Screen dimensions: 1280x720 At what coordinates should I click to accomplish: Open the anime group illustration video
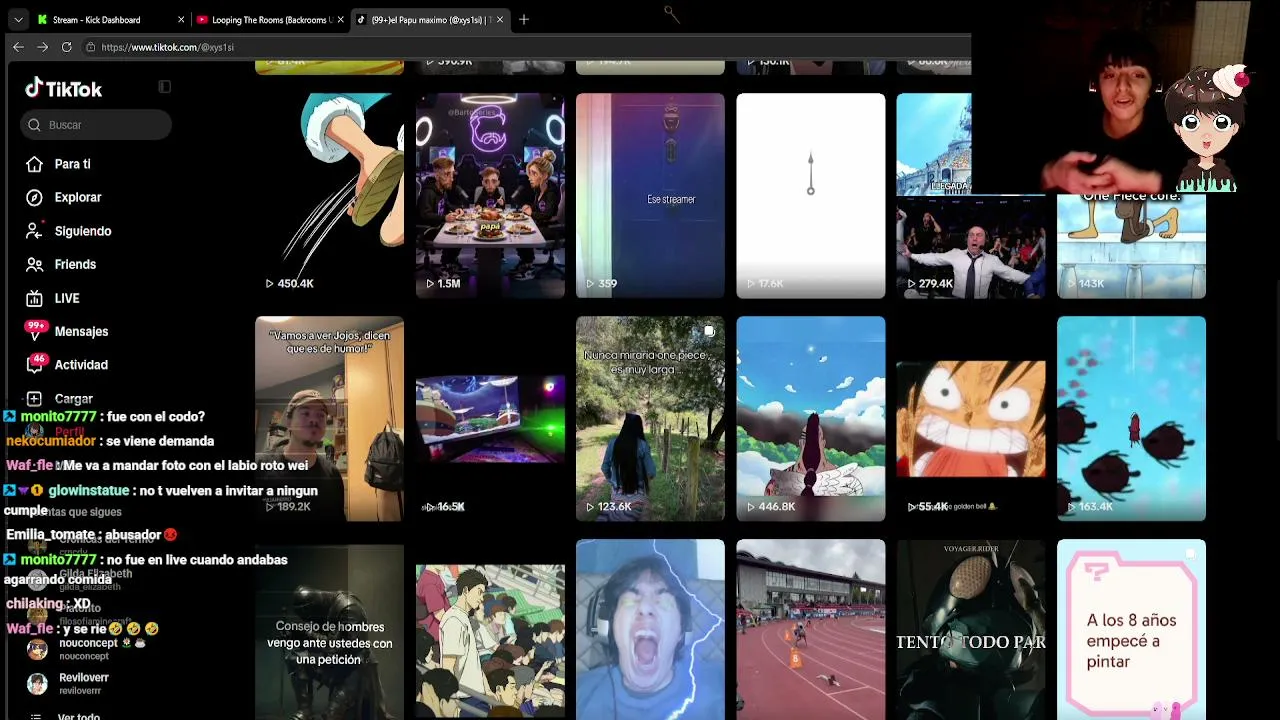tap(490, 630)
